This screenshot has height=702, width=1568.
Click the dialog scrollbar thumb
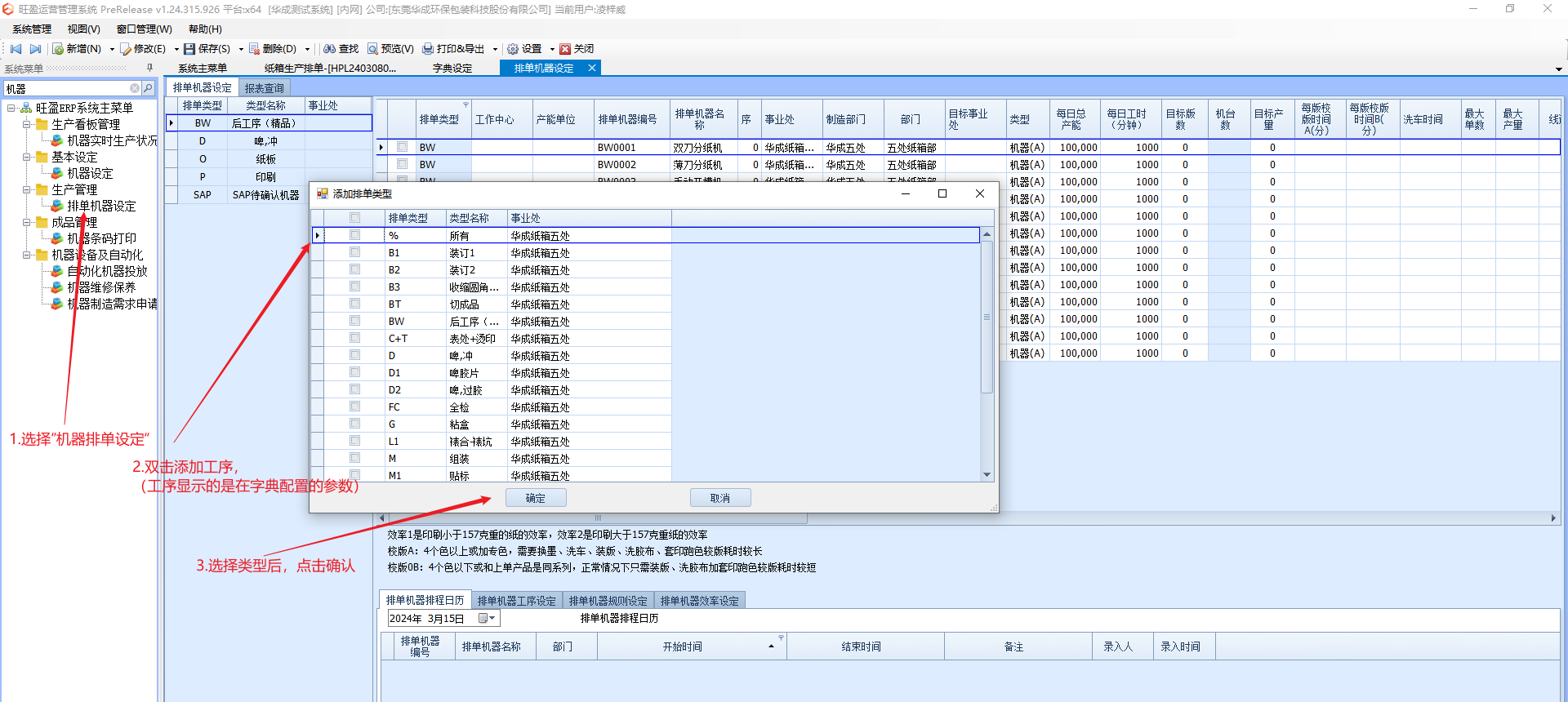tap(987, 318)
